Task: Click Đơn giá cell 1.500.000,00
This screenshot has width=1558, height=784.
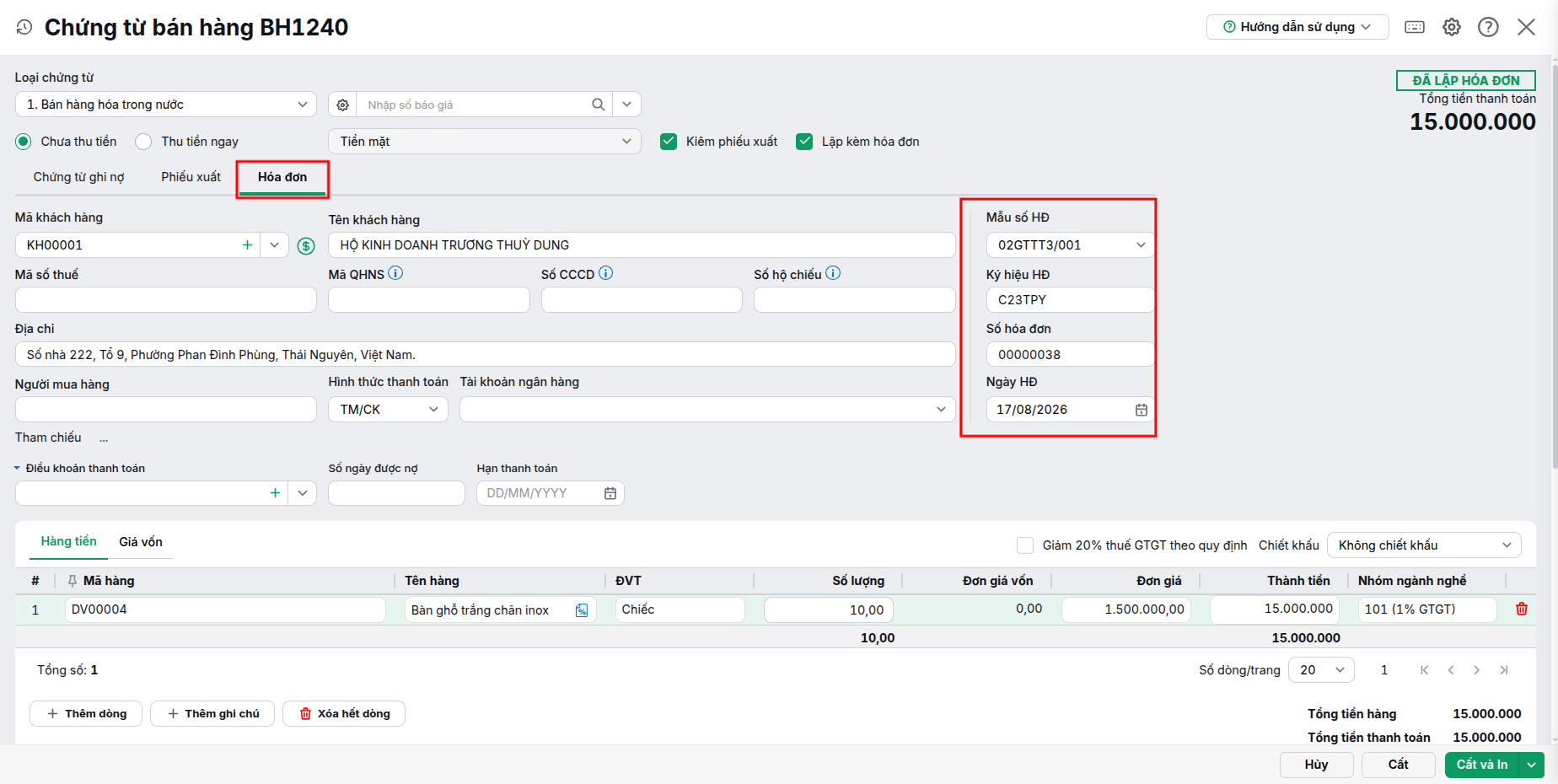Action: (1126, 610)
